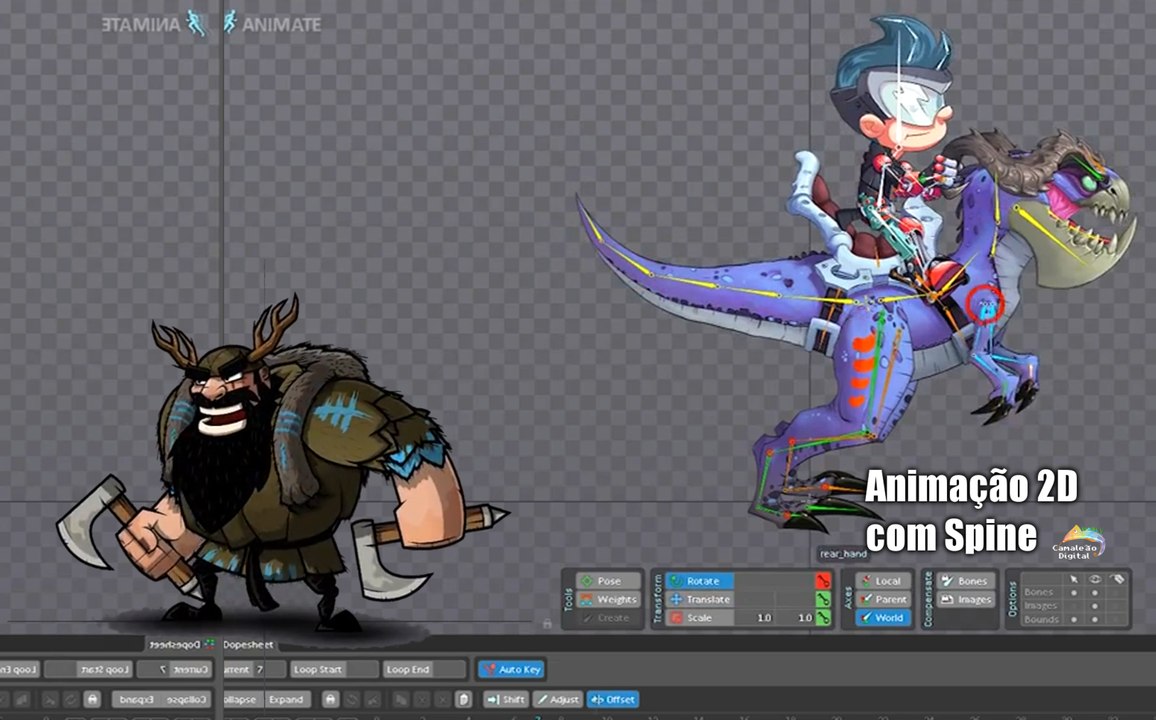Click the rear_hand bone name label
Image resolution: width=1156 pixels, height=720 pixels.
point(843,553)
